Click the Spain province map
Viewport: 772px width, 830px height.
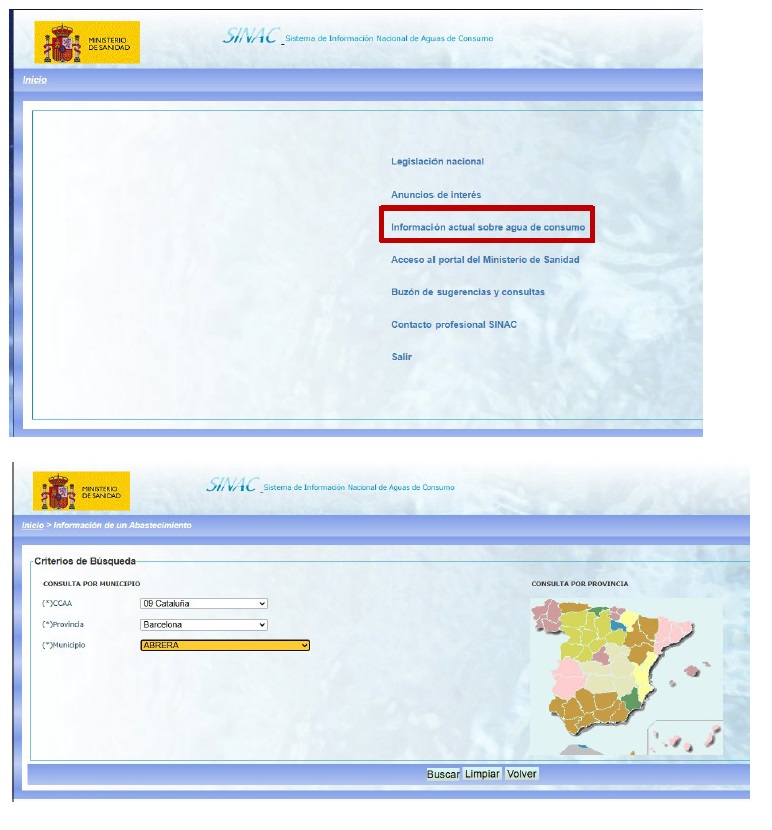[x=625, y=675]
